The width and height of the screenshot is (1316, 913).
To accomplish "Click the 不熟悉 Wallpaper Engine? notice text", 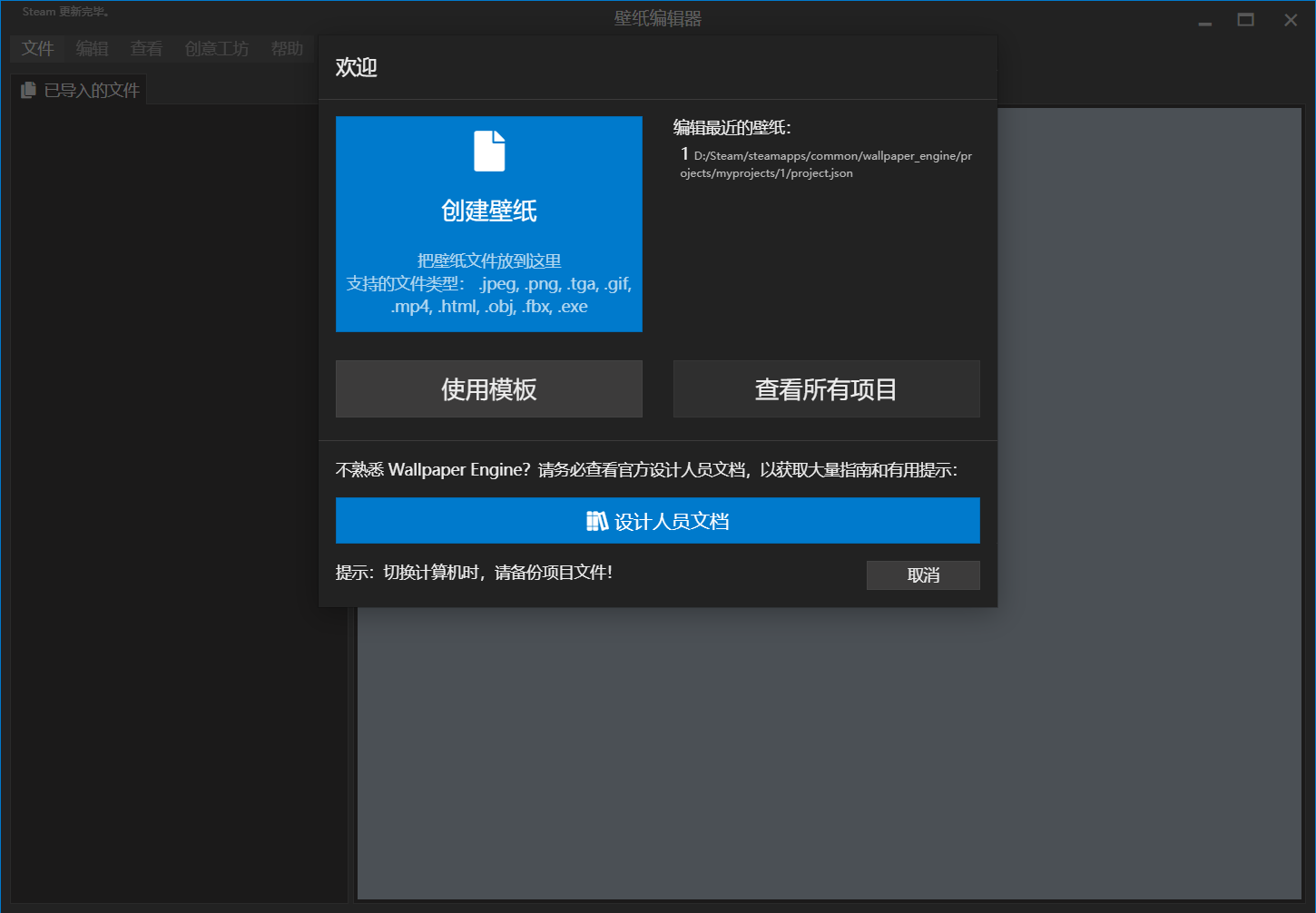I will point(647,470).
